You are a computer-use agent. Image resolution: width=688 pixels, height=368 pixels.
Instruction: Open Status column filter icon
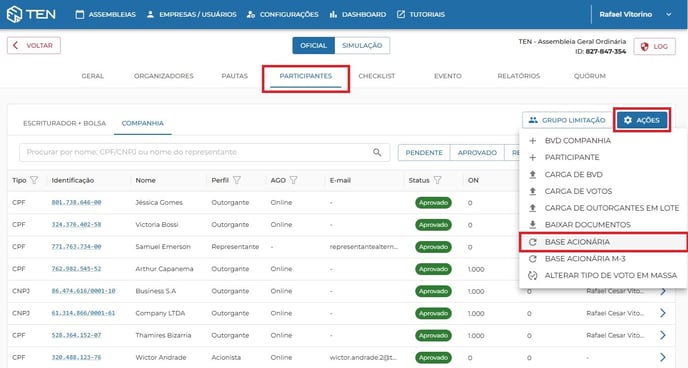click(x=437, y=180)
